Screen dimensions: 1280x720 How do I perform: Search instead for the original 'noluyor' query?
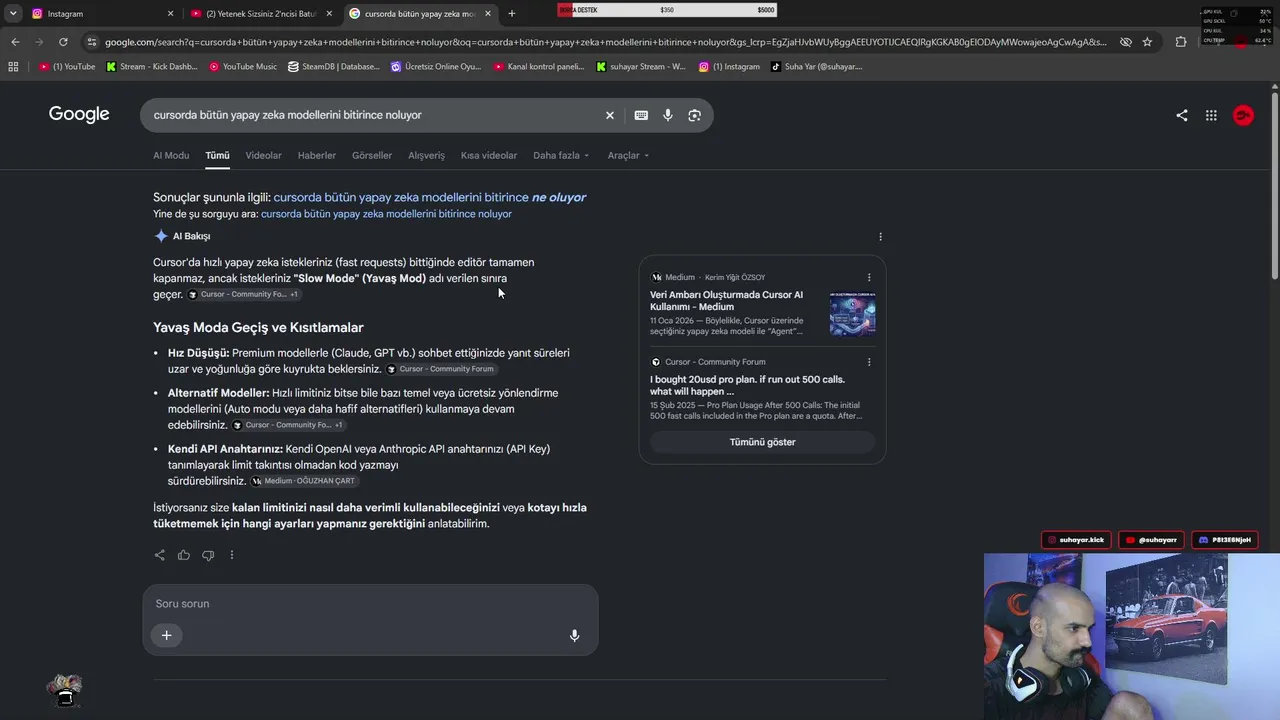tap(386, 214)
